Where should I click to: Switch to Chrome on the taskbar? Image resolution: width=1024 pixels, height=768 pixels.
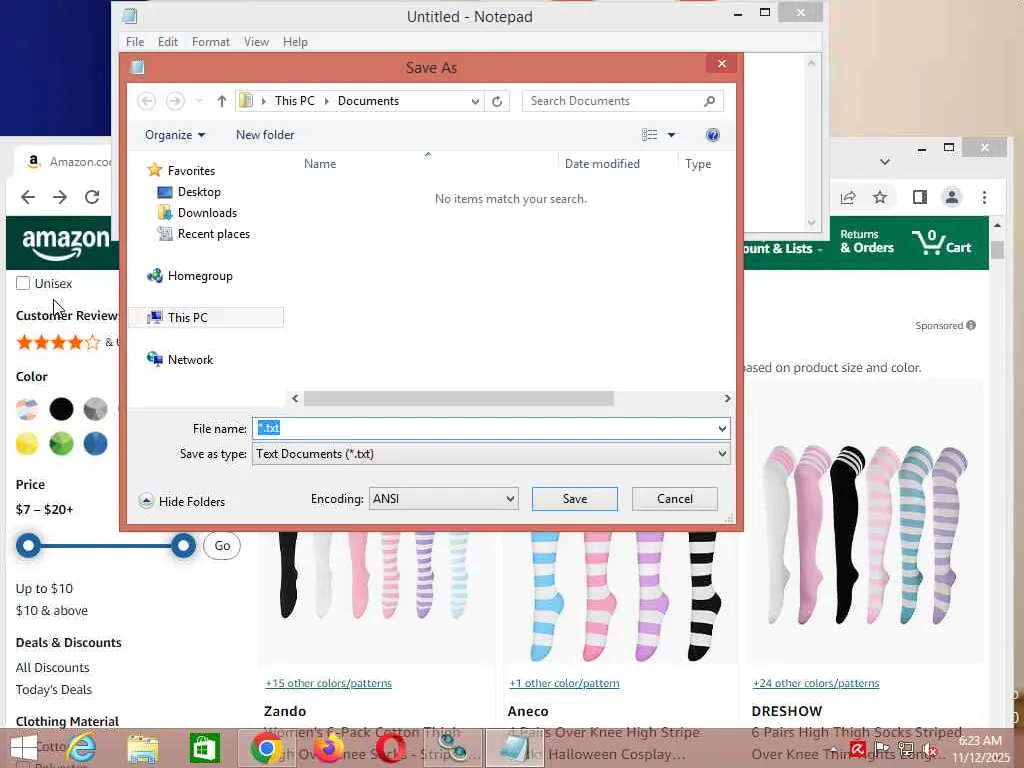click(266, 748)
